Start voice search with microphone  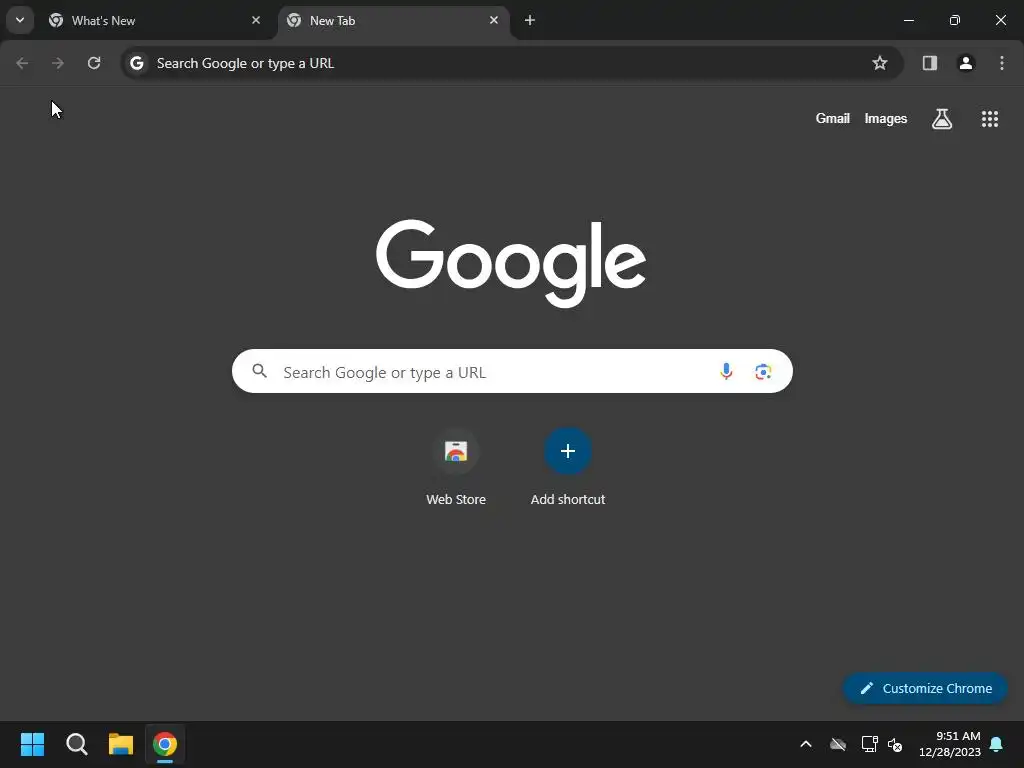tap(726, 371)
